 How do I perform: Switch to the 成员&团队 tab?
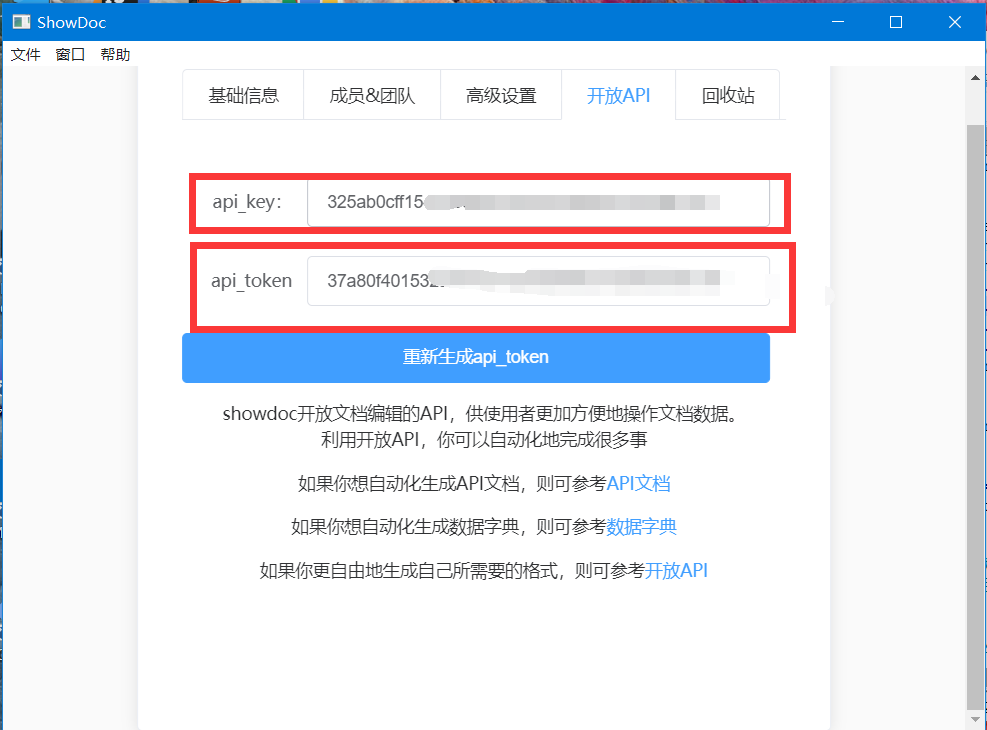pyautogui.click(x=372, y=95)
